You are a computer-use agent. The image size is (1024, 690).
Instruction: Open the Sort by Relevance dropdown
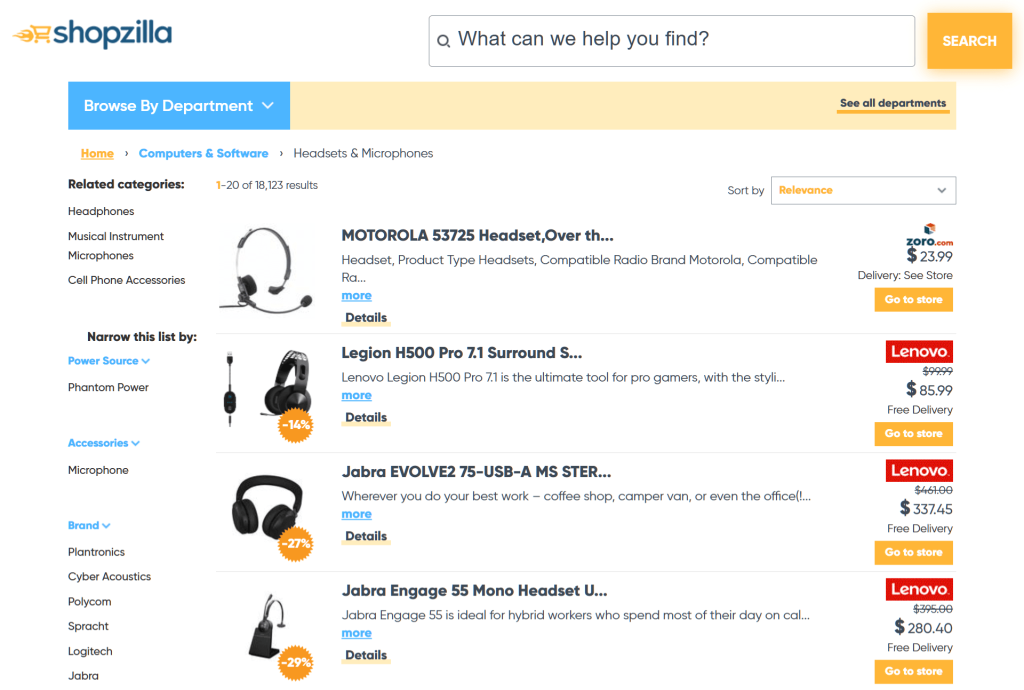pos(862,190)
